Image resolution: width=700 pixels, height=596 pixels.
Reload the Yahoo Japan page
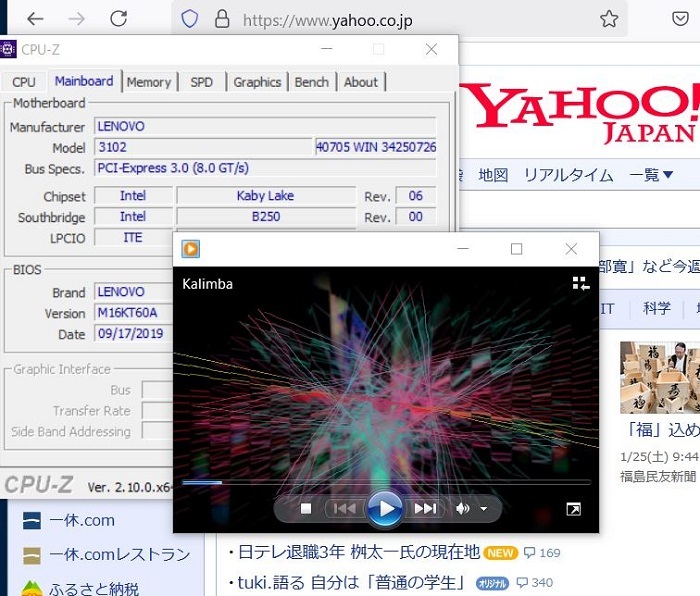pyautogui.click(x=118, y=19)
